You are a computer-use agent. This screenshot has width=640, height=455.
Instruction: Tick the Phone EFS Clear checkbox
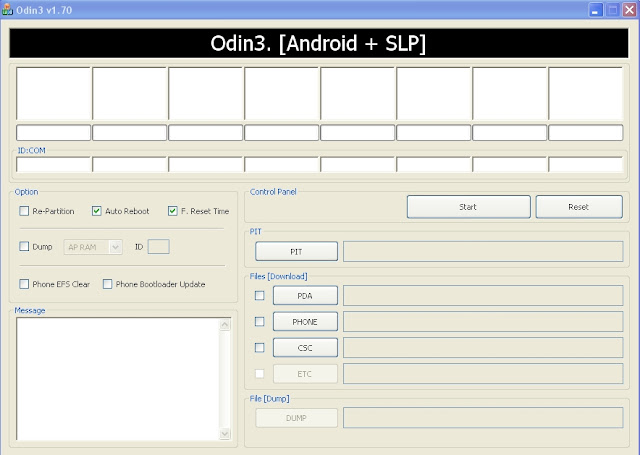point(24,284)
